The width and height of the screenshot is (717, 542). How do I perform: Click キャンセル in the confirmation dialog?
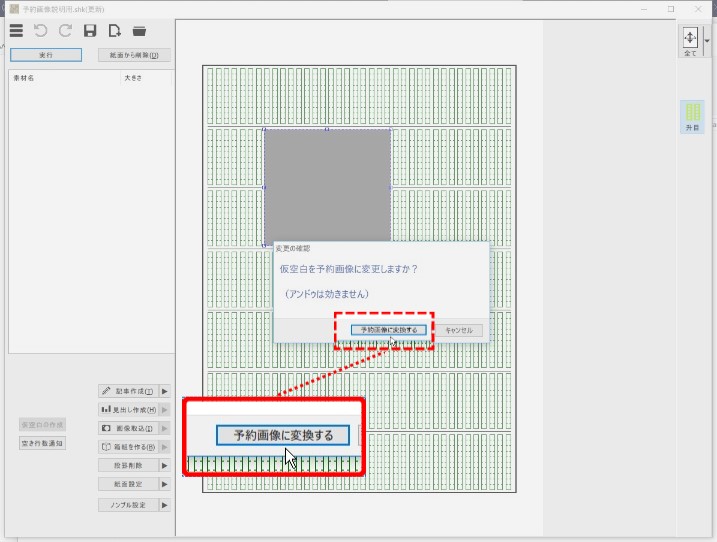459,330
